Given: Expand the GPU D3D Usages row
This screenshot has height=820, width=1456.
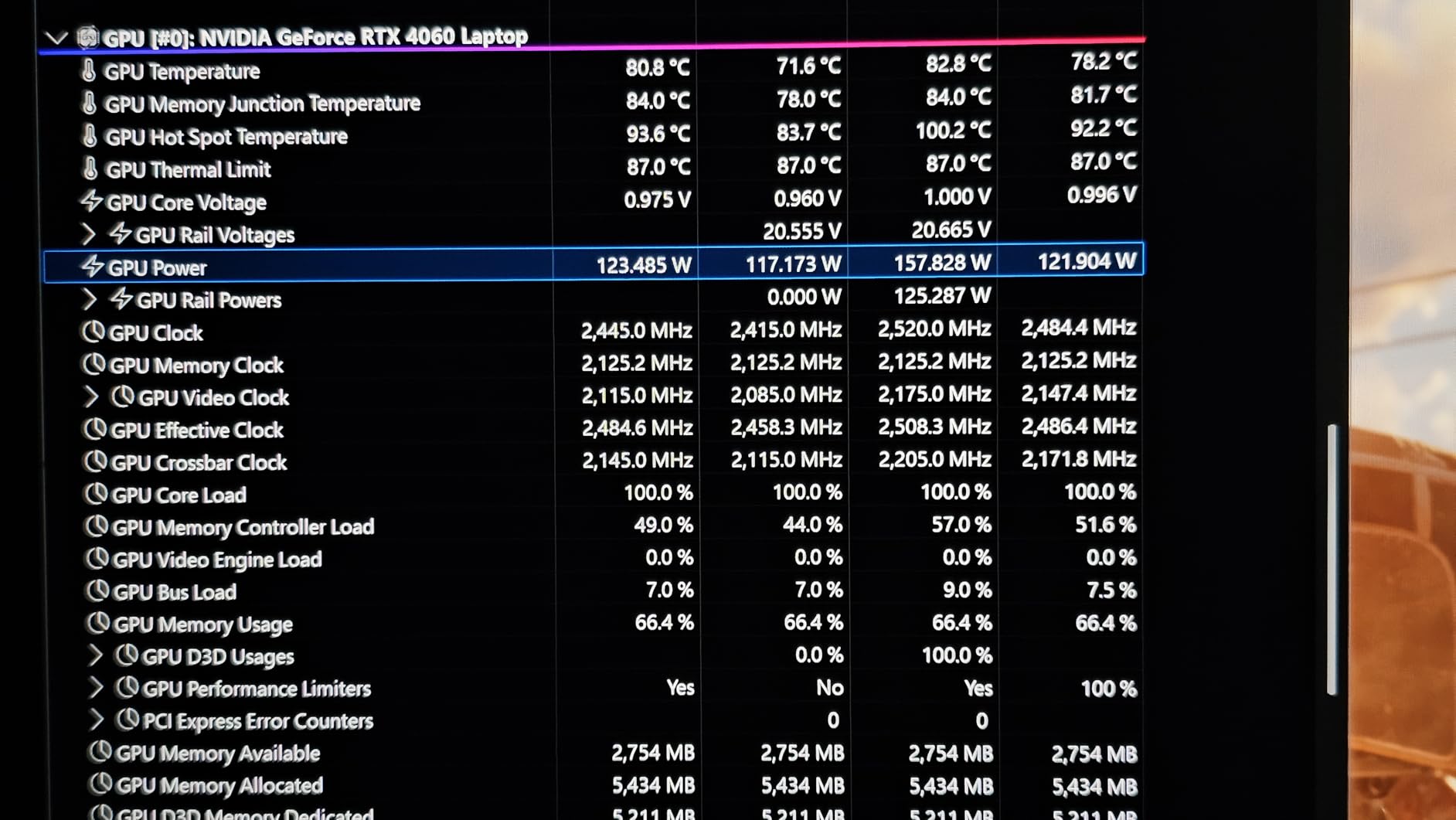Looking at the screenshot, I should click(95, 655).
